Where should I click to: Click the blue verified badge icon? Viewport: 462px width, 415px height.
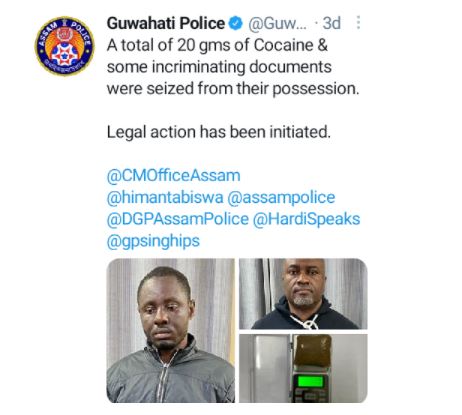coord(236,24)
